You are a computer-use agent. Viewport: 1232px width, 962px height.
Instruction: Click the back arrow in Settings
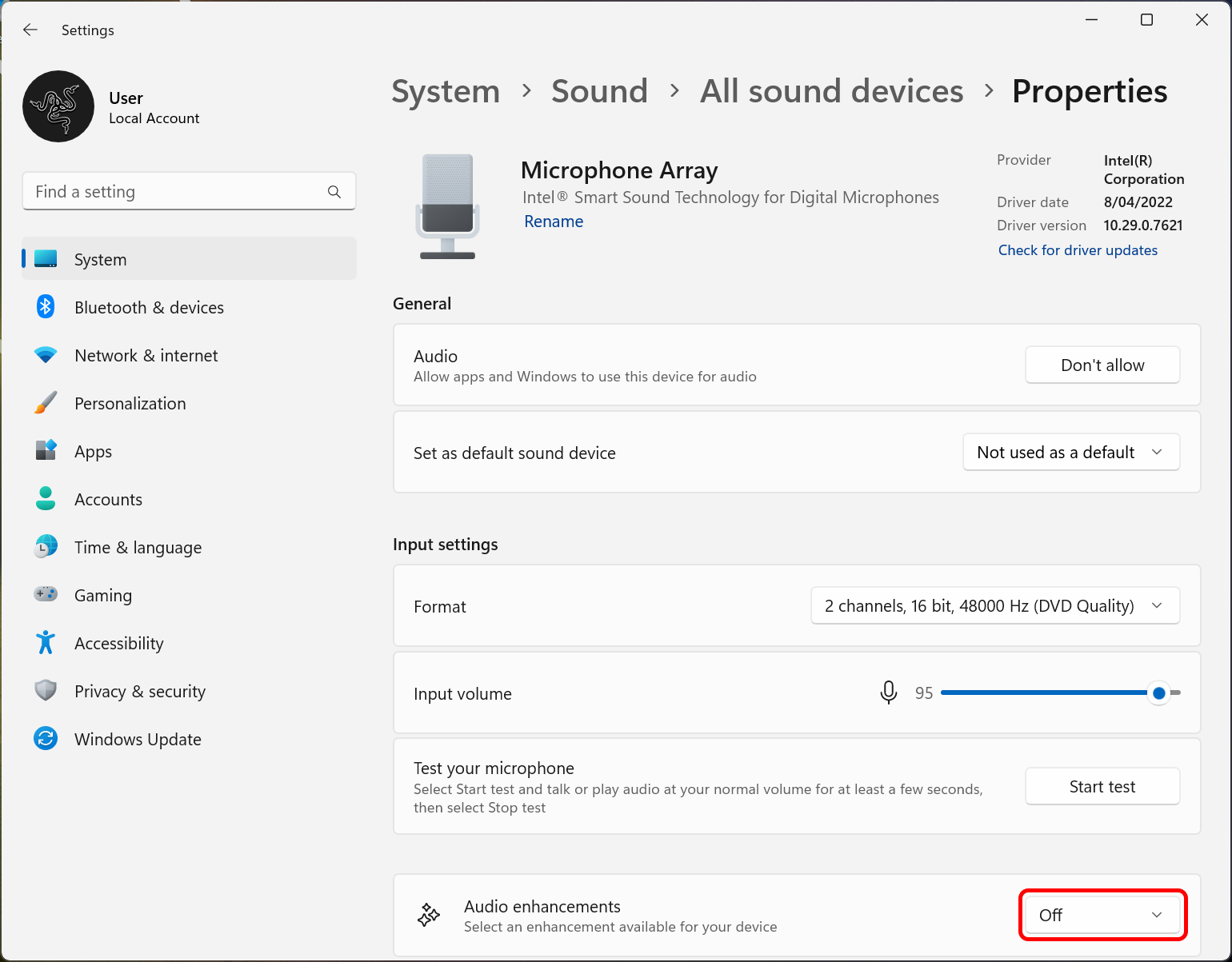[x=30, y=30]
